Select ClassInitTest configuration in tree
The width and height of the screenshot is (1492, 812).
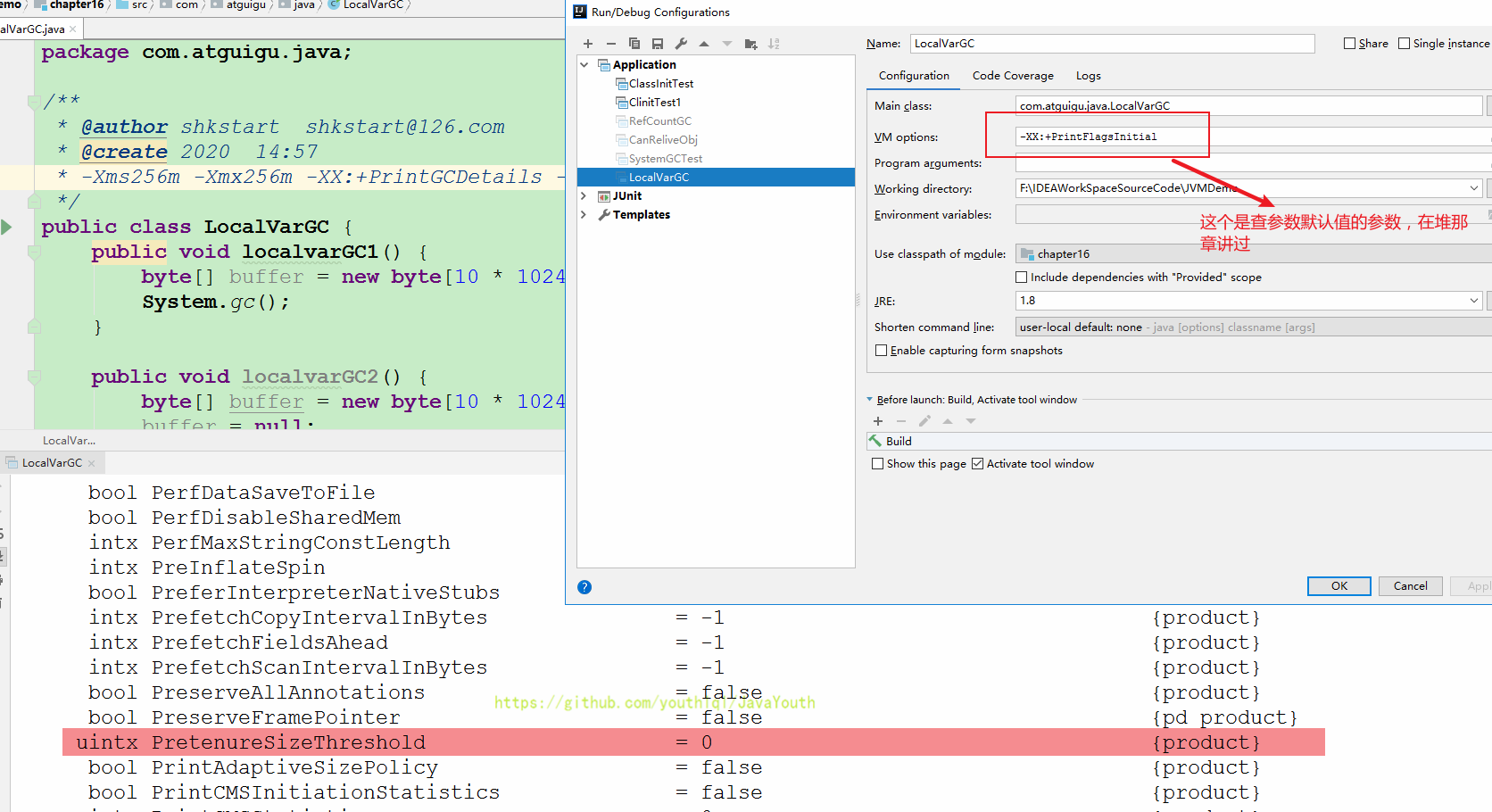(x=660, y=84)
